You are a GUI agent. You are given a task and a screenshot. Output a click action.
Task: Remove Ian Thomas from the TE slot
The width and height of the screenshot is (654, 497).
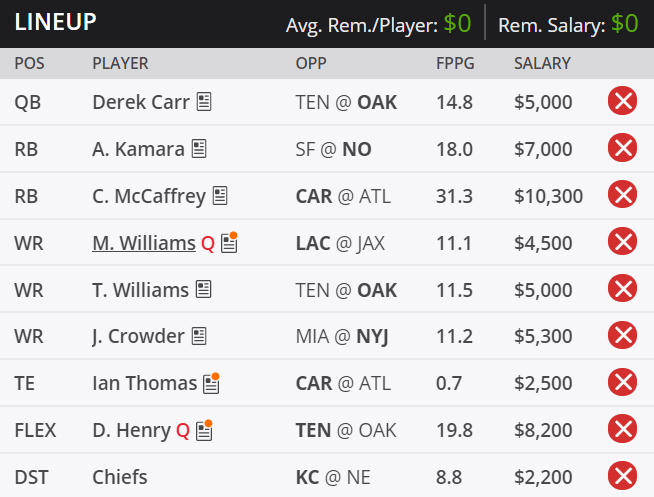pos(622,382)
